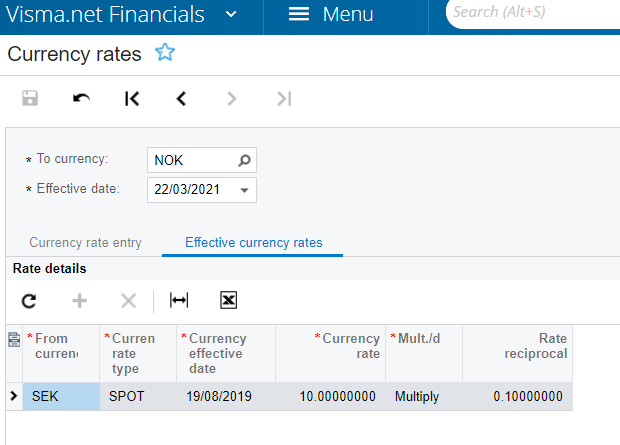Delete the selected rate row
Viewport: 620px width, 445px height.
[129, 301]
